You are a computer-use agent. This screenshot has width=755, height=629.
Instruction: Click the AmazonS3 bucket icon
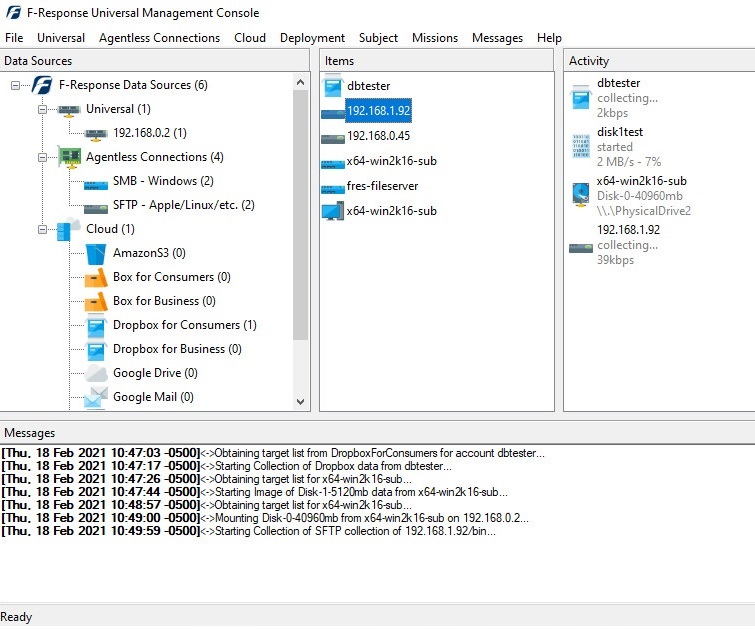coord(96,254)
